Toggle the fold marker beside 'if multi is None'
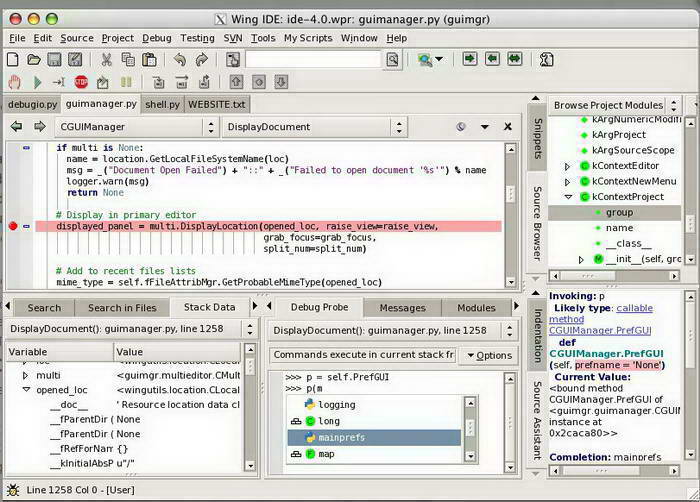Viewport: 700px width, 502px height. [x=26, y=147]
